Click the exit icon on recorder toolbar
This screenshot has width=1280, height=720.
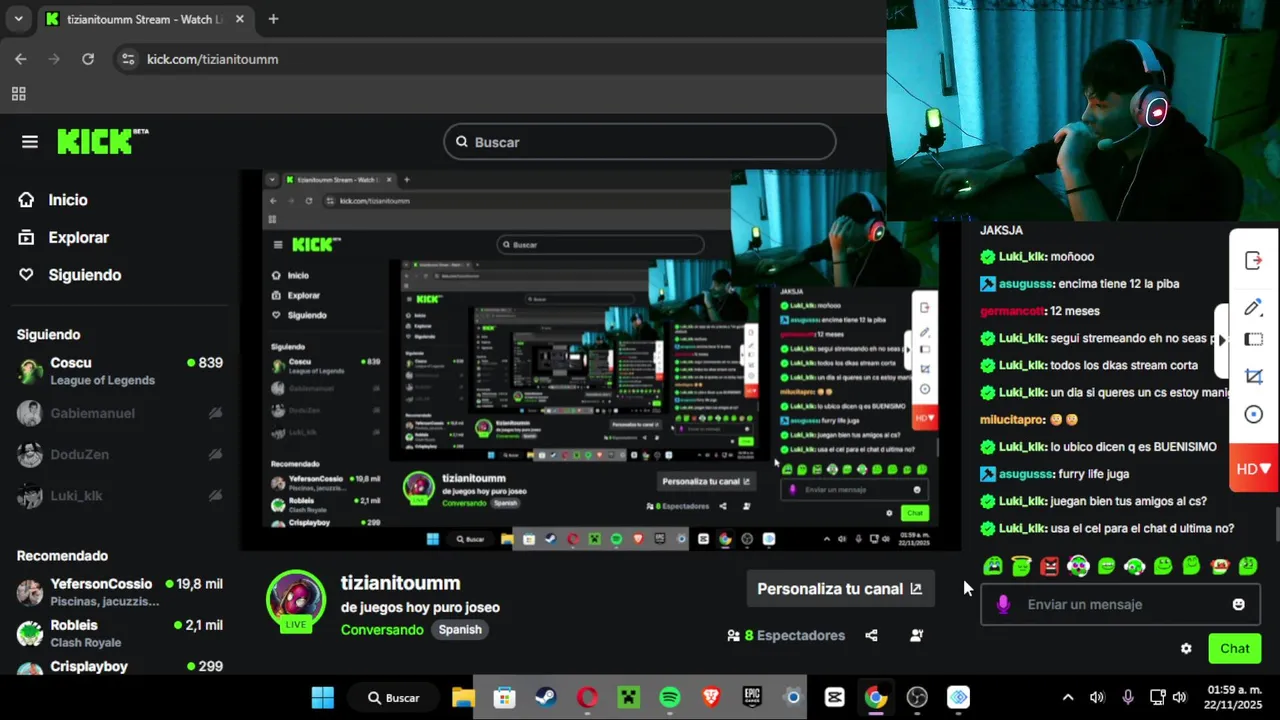coord(1253,261)
